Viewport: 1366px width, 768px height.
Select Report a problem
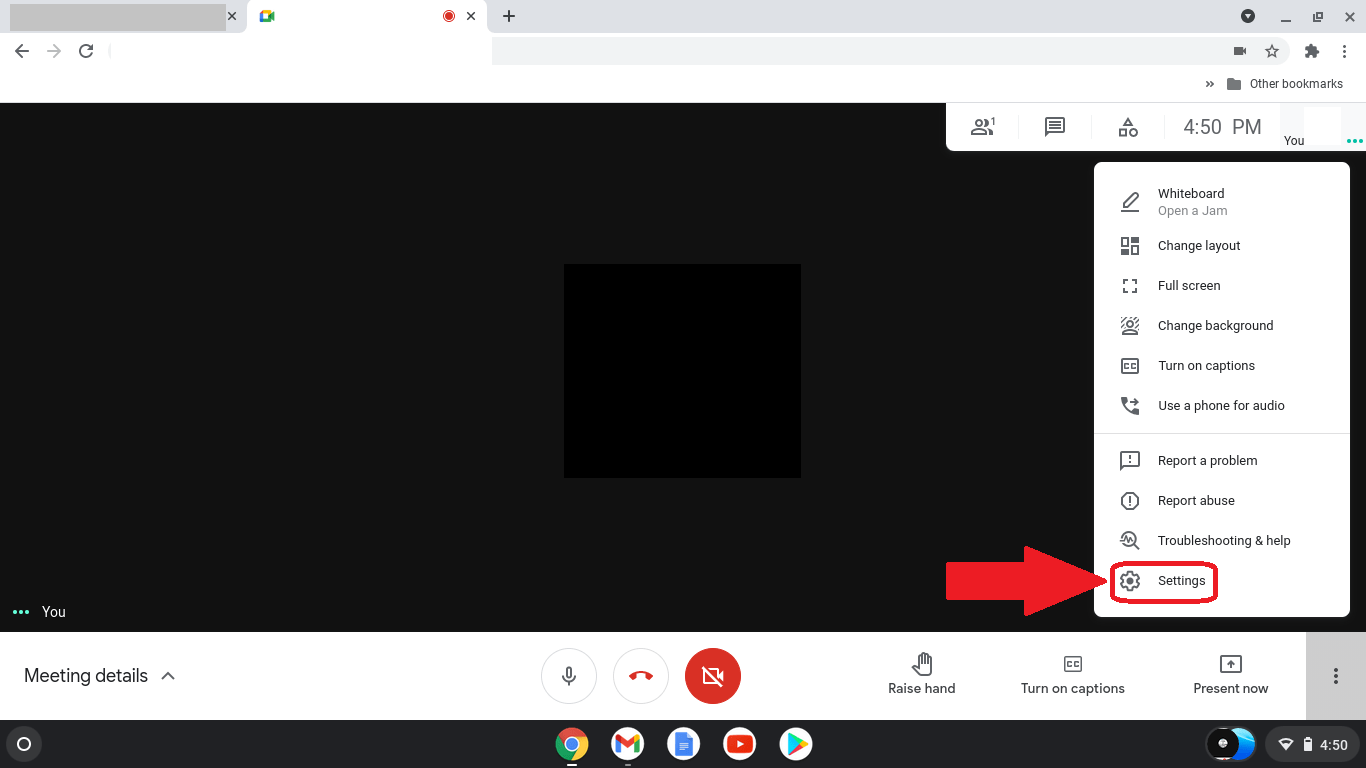(1222, 461)
